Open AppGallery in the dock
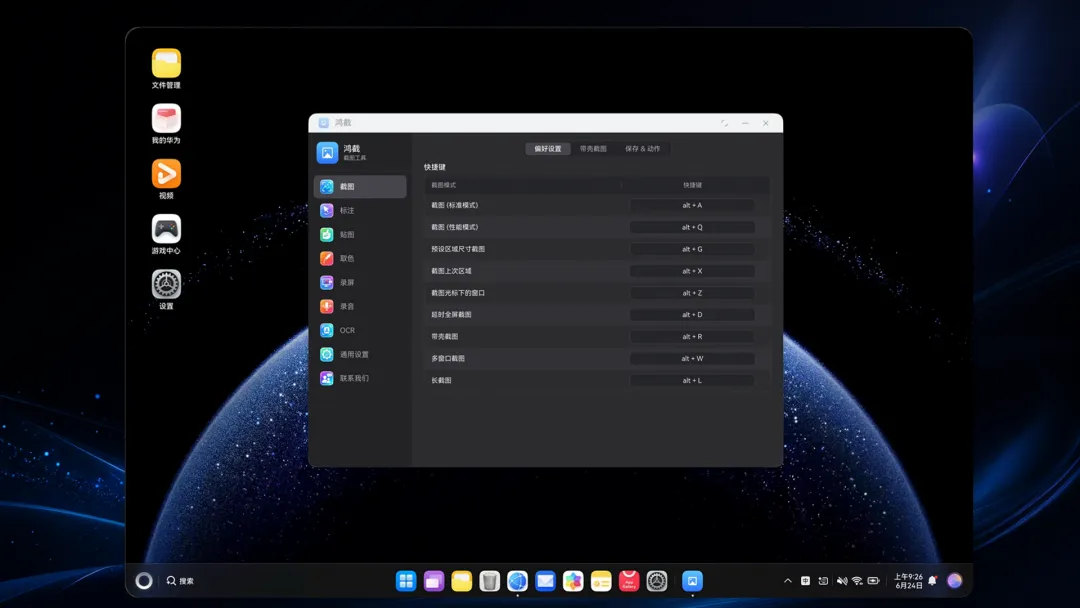 [x=629, y=581]
